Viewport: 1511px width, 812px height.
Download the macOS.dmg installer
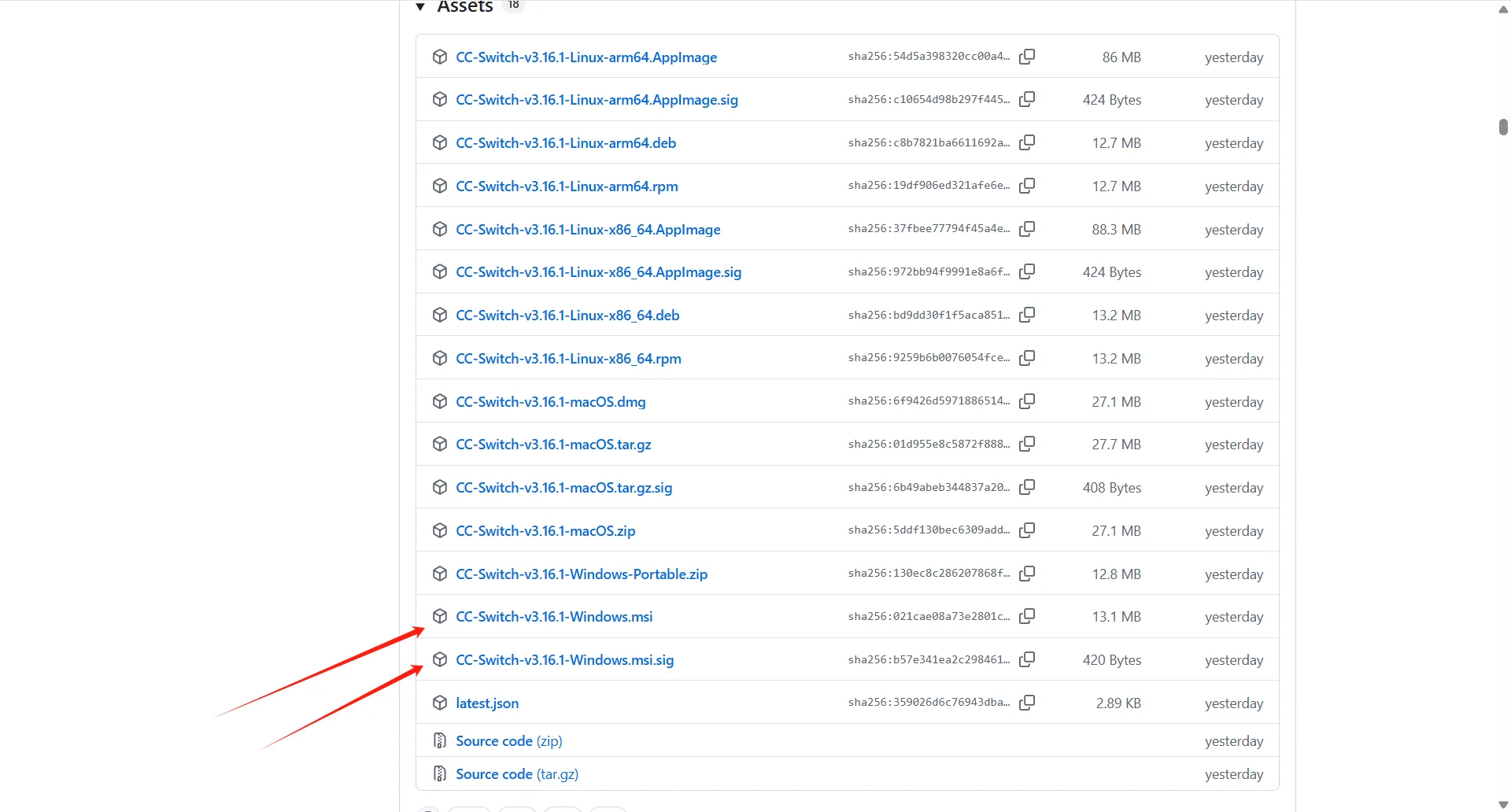pos(550,402)
